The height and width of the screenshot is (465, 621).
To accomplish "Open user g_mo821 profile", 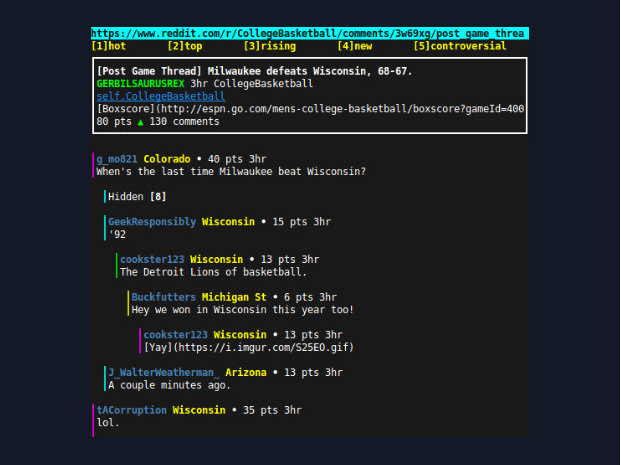I will tap(117, 159).
